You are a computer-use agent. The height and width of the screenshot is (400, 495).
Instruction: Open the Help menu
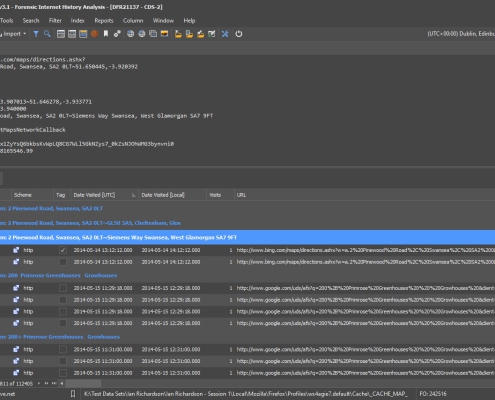(x=189, y=21)
